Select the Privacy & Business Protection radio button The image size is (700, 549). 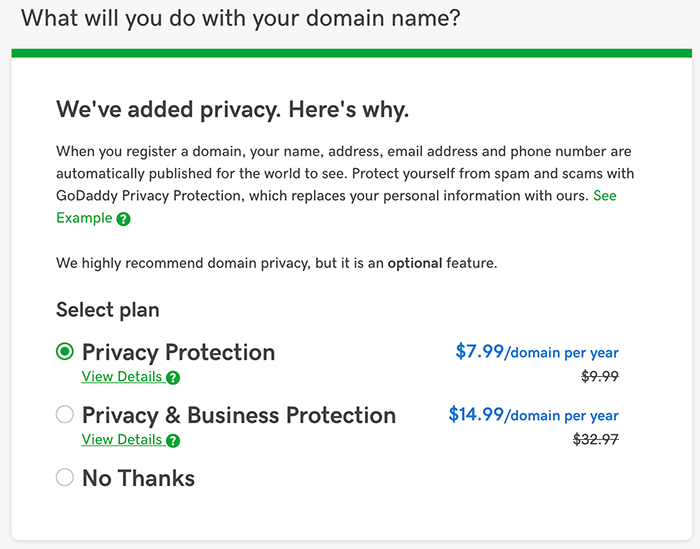[65, 414]
